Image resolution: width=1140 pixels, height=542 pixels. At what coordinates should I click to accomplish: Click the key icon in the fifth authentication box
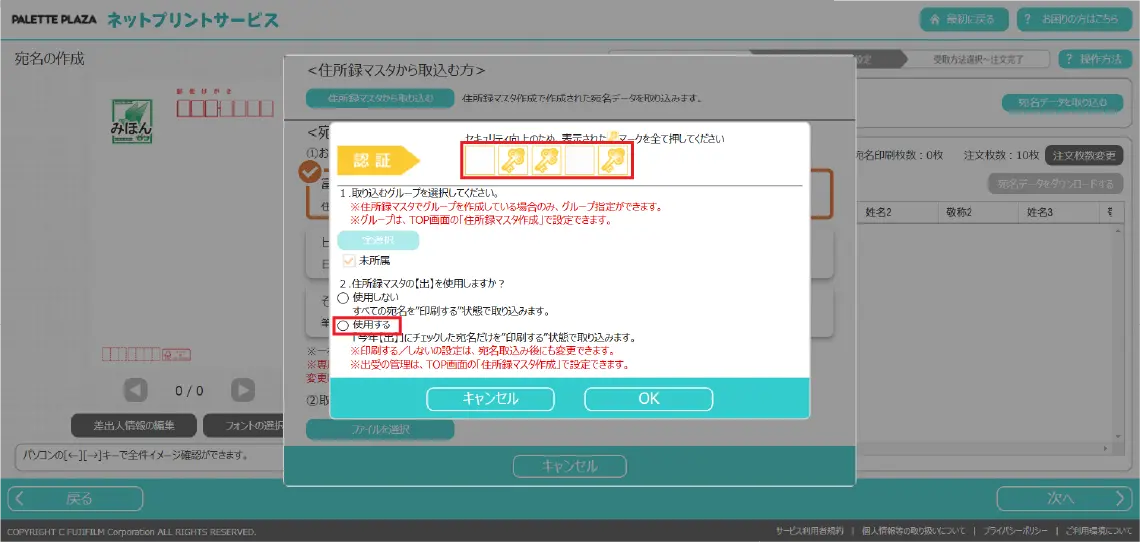pos(613,160)
